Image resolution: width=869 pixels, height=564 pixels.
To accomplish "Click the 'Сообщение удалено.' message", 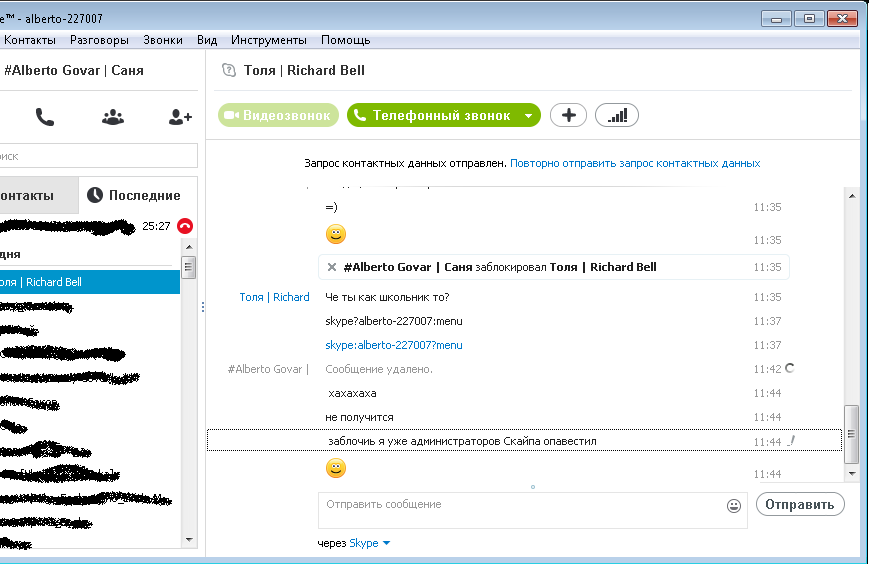I will 379,369.
